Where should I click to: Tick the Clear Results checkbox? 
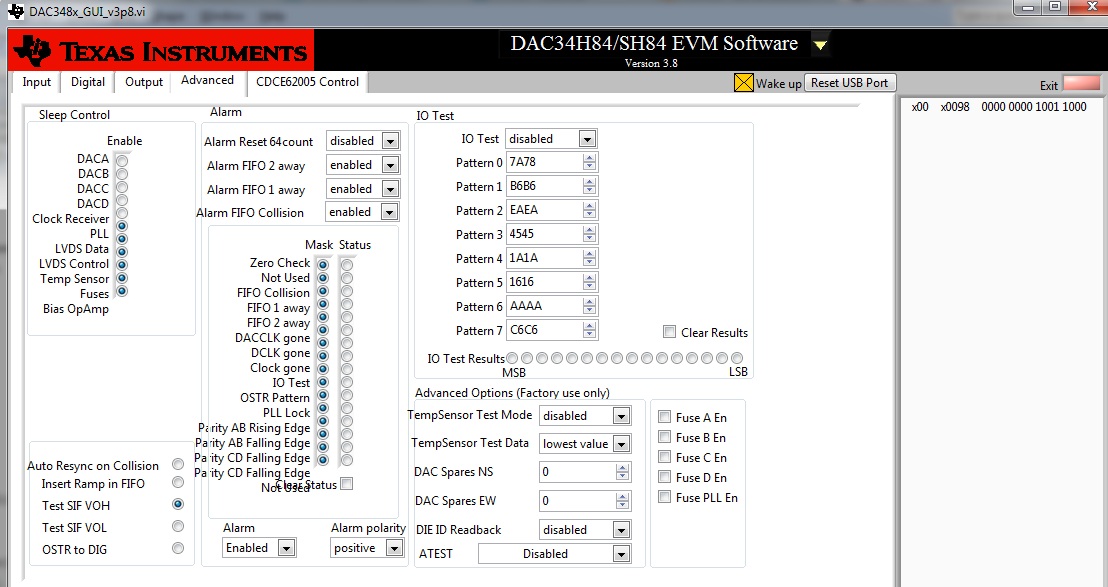669,332
